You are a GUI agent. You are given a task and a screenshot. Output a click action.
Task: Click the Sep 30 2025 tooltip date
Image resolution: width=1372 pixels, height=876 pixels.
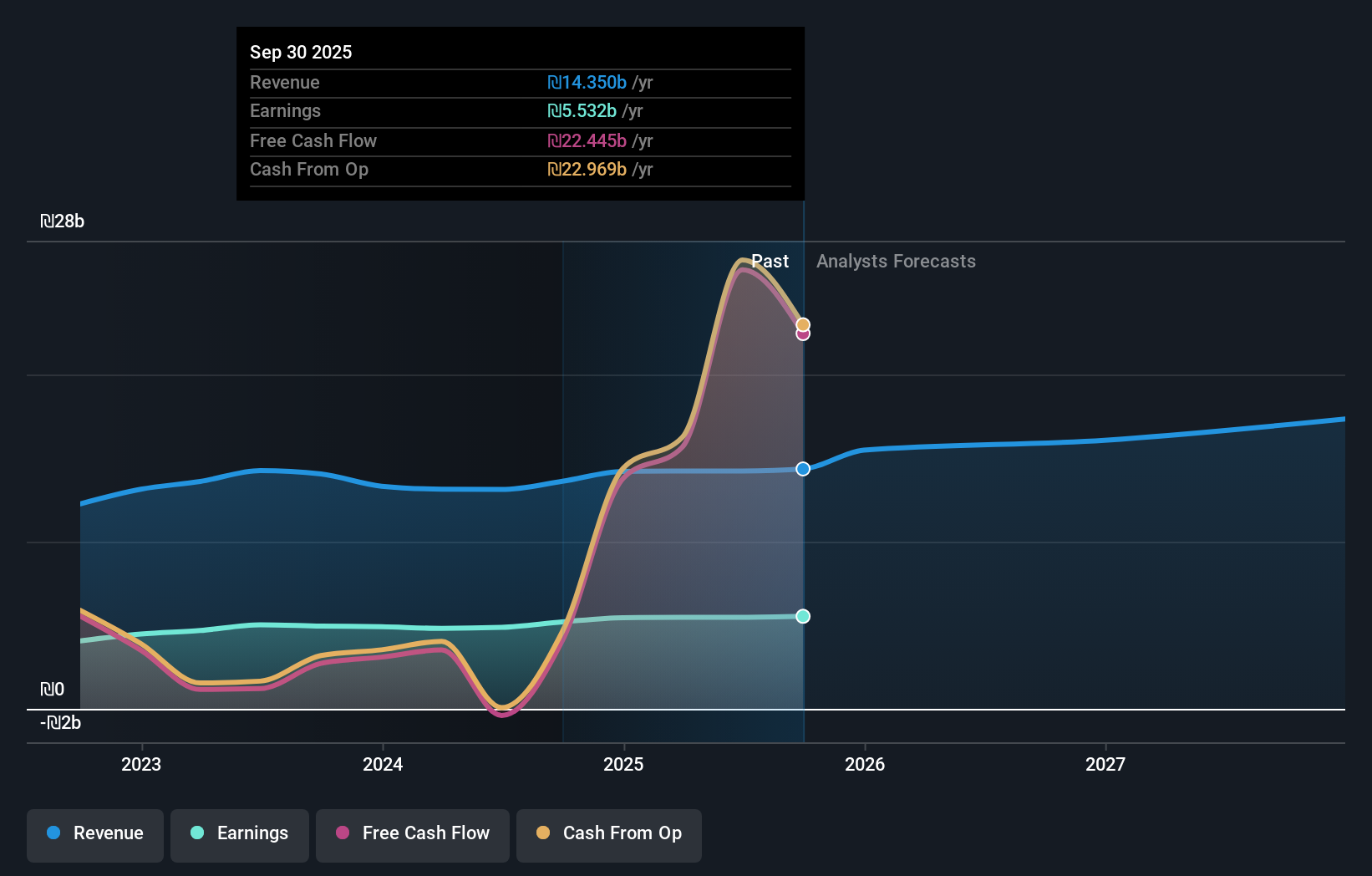point(301,52)
